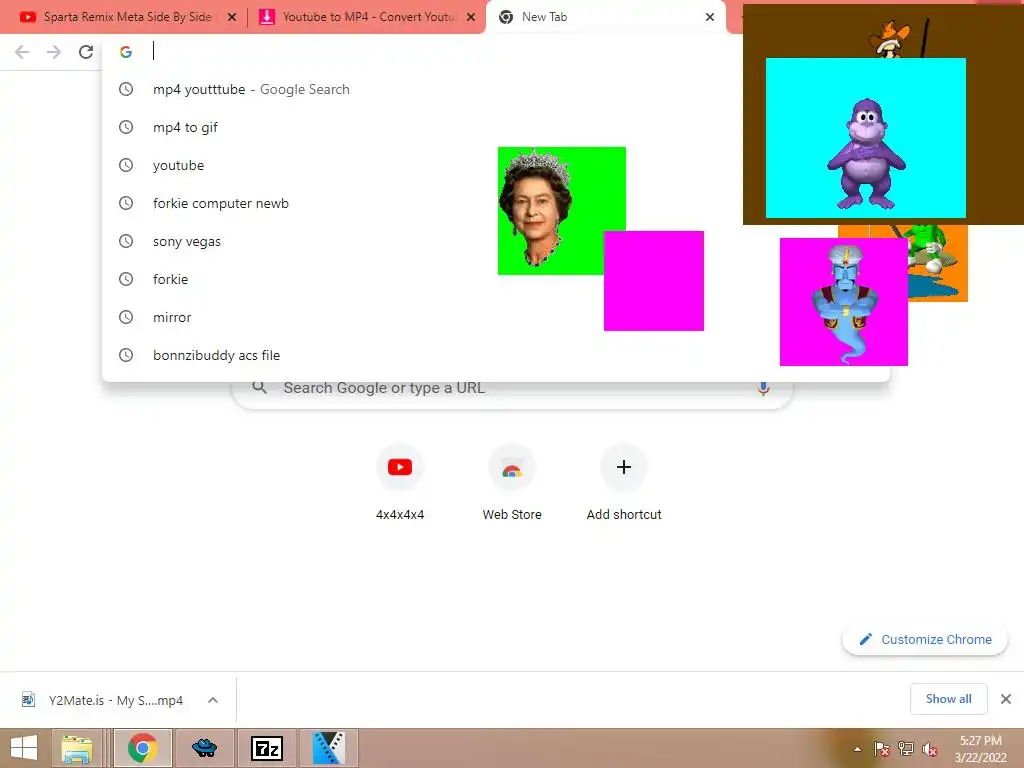
Task: Open the blue hat app in taskbar
Action: click(x=204, y=748)
